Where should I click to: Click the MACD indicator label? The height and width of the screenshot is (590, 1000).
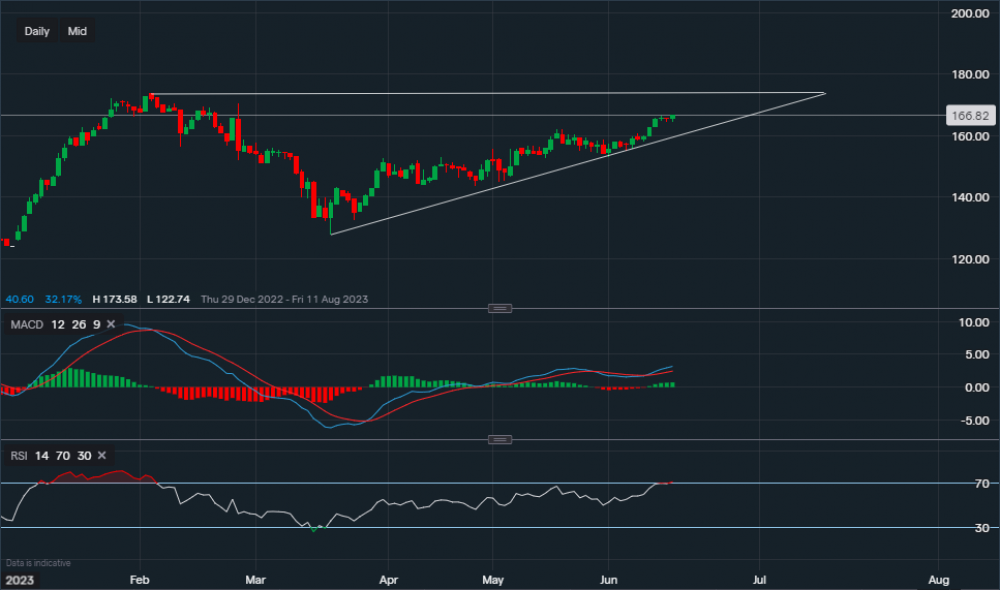point(26,324)
